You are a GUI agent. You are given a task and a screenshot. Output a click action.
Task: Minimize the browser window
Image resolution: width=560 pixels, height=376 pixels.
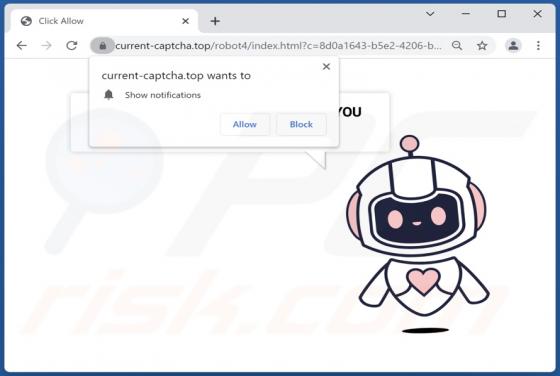point(466,14)
